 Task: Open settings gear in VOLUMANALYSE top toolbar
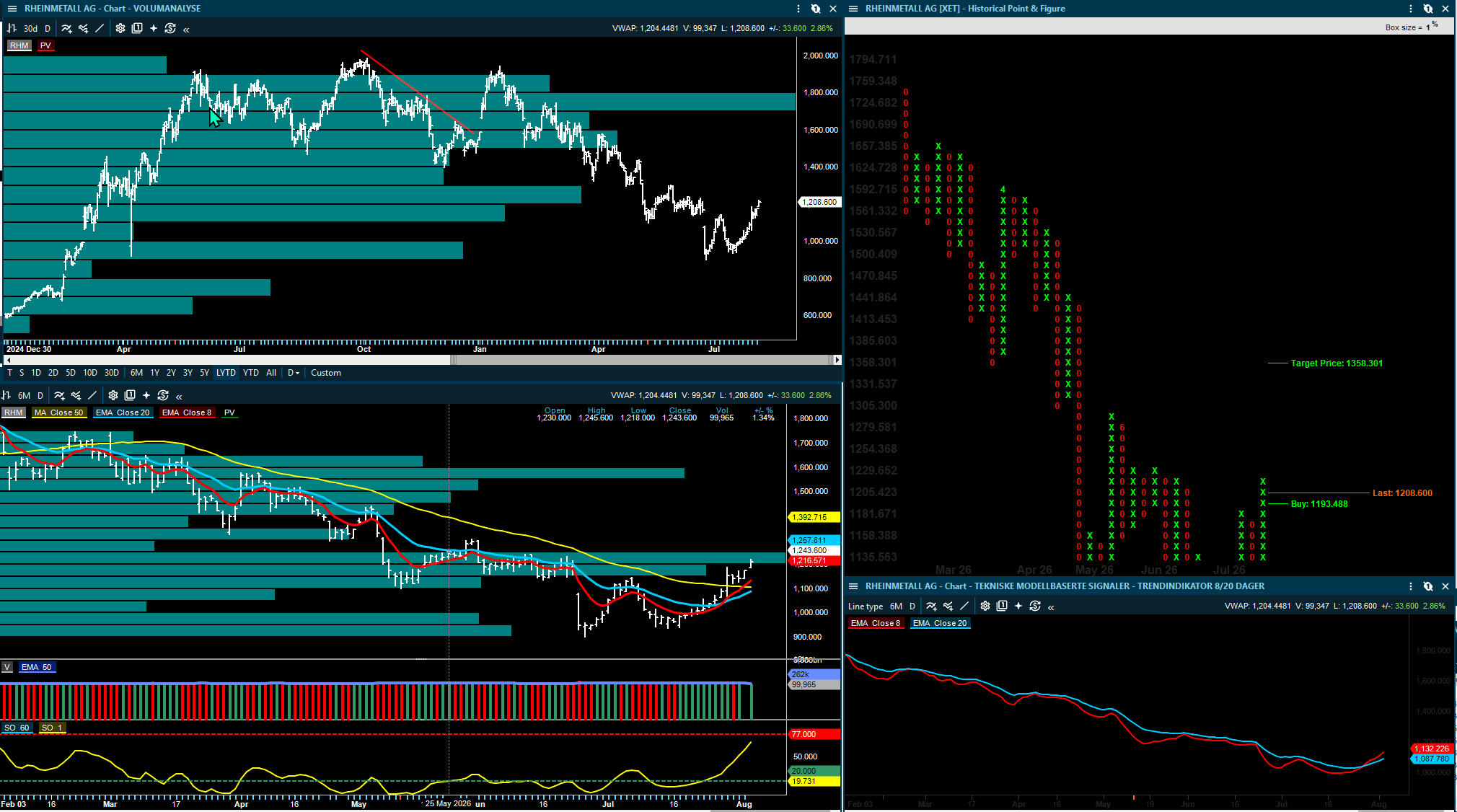coord(120,29)
